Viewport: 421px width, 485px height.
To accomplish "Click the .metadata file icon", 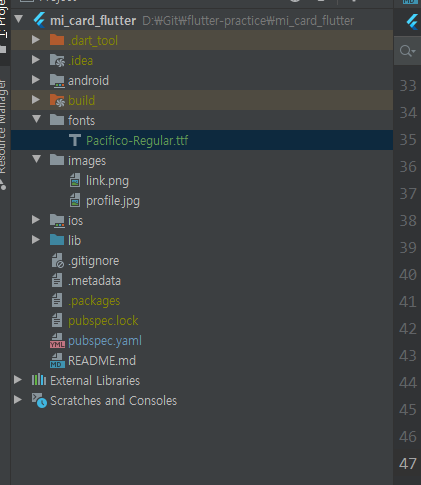I will coord(57,280).
